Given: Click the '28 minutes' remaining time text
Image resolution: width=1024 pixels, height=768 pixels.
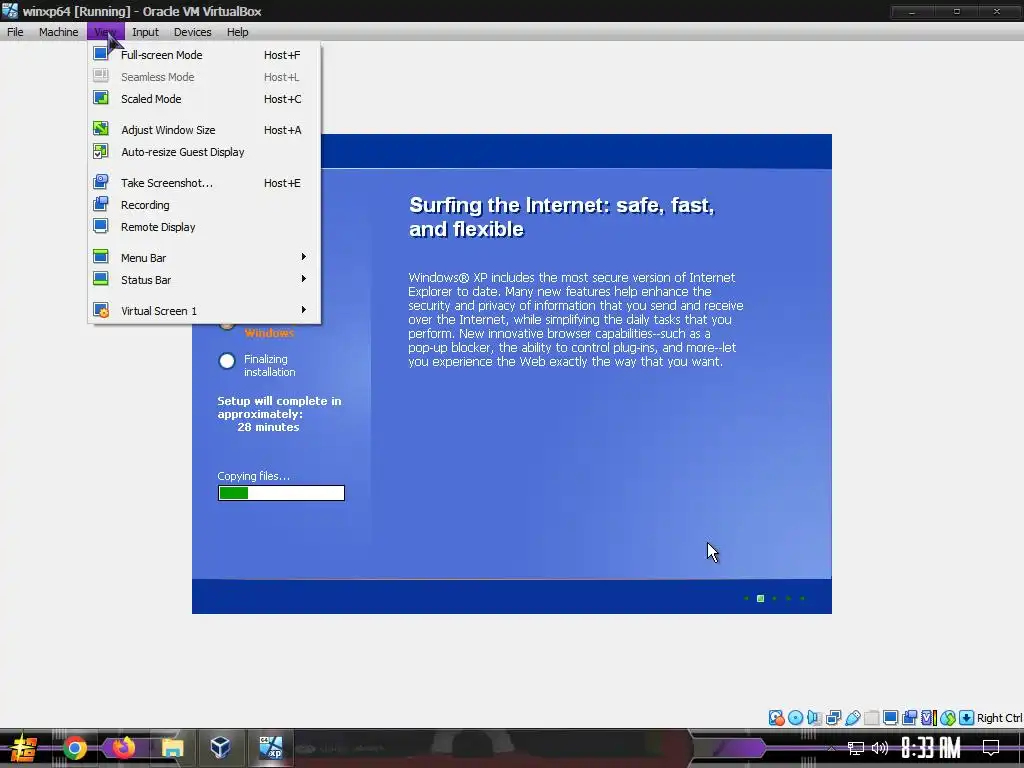Looking at the screenshot, I should [268, 427].
